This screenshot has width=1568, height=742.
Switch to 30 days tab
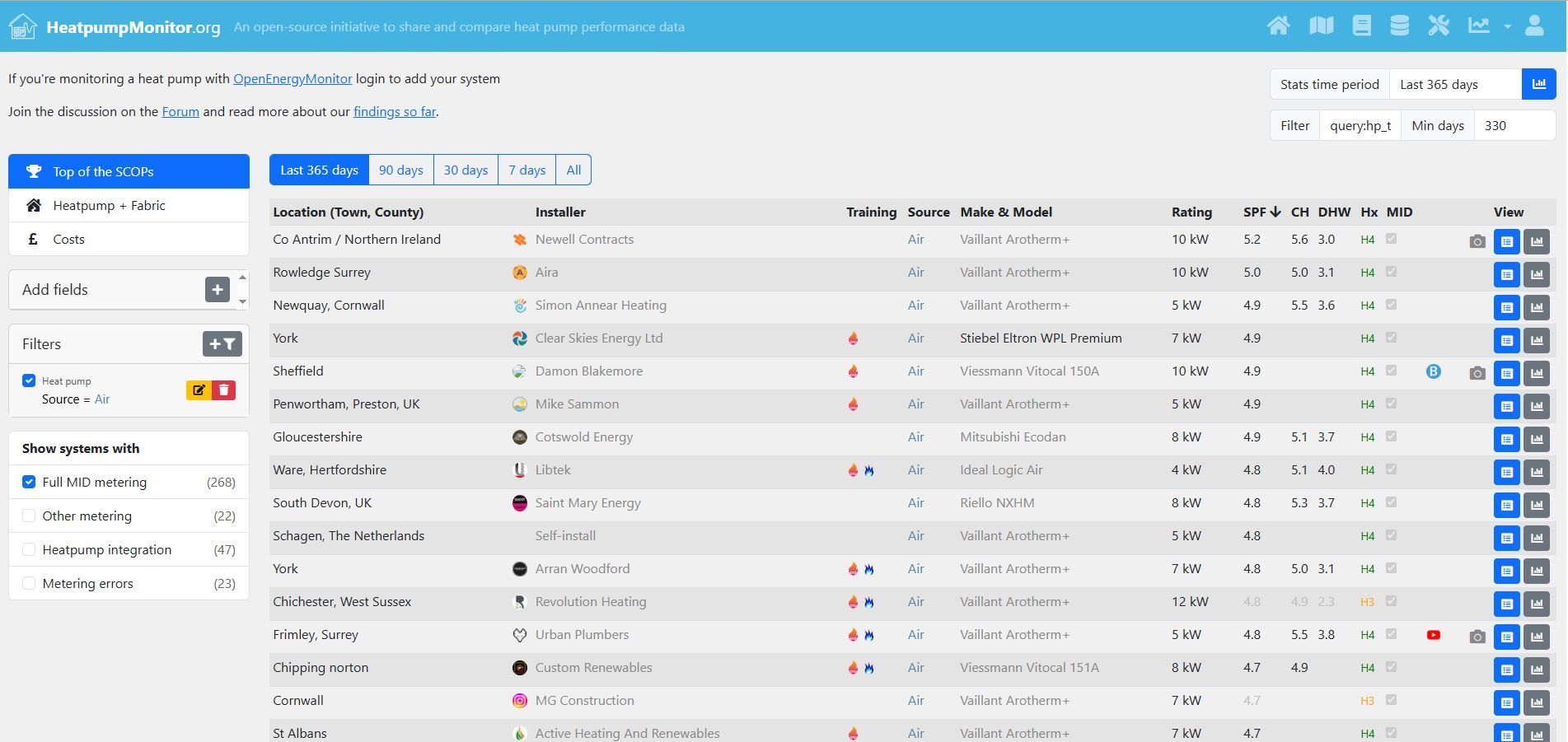tap(466, 170)
